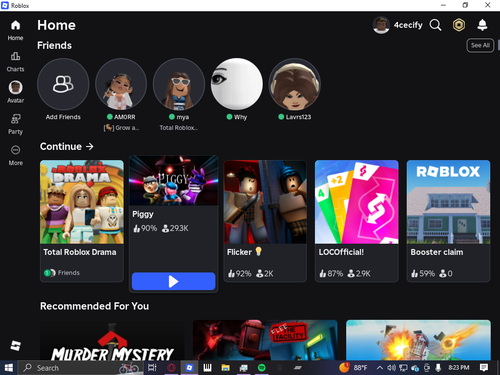Click the Booster claim title
Image resolution: width=500 pixels, height=375 pixels.
point(437,252)
